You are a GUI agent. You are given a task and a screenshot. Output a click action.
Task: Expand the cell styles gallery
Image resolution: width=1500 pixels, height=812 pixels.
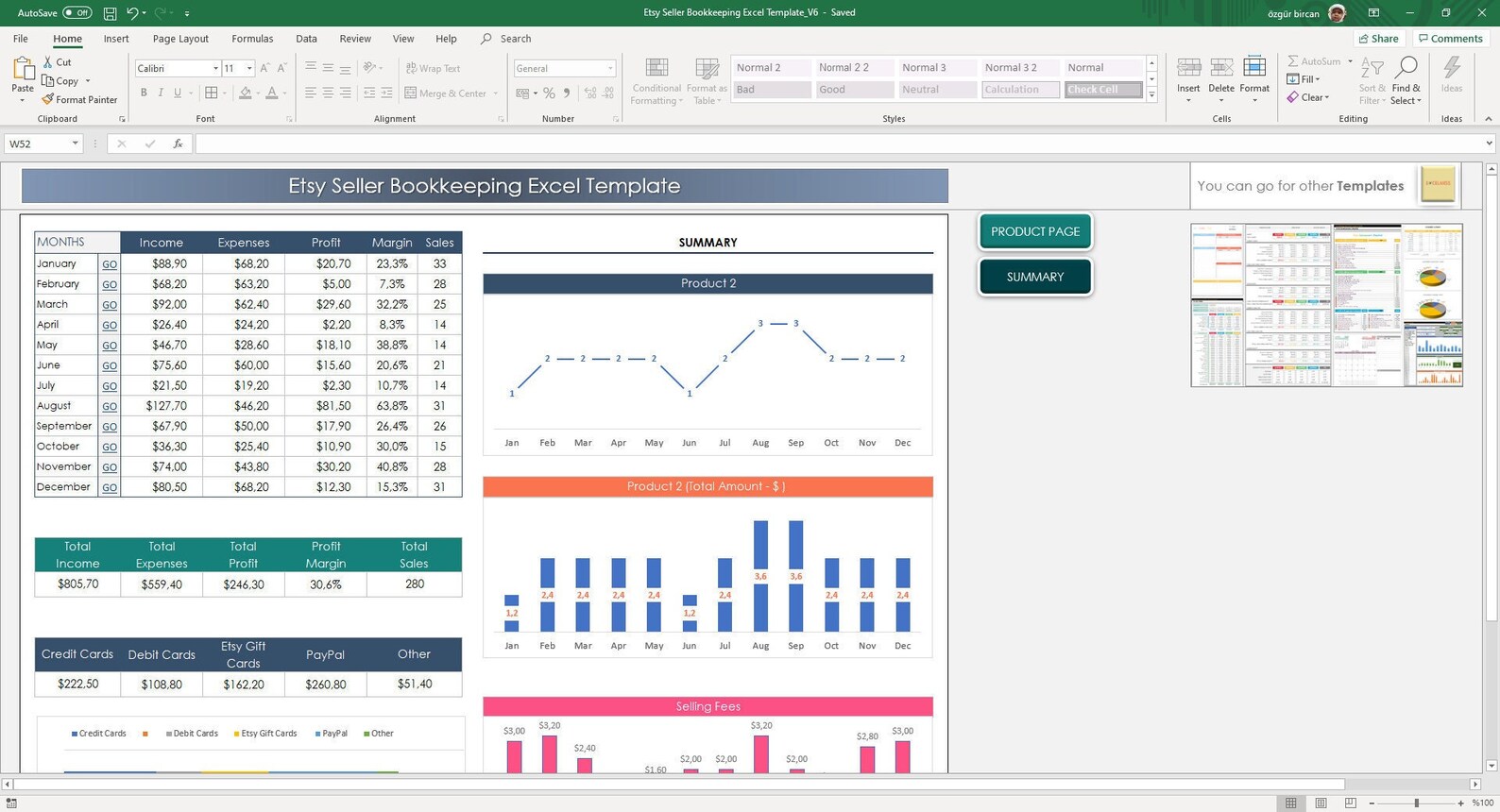coord(1151,95)
